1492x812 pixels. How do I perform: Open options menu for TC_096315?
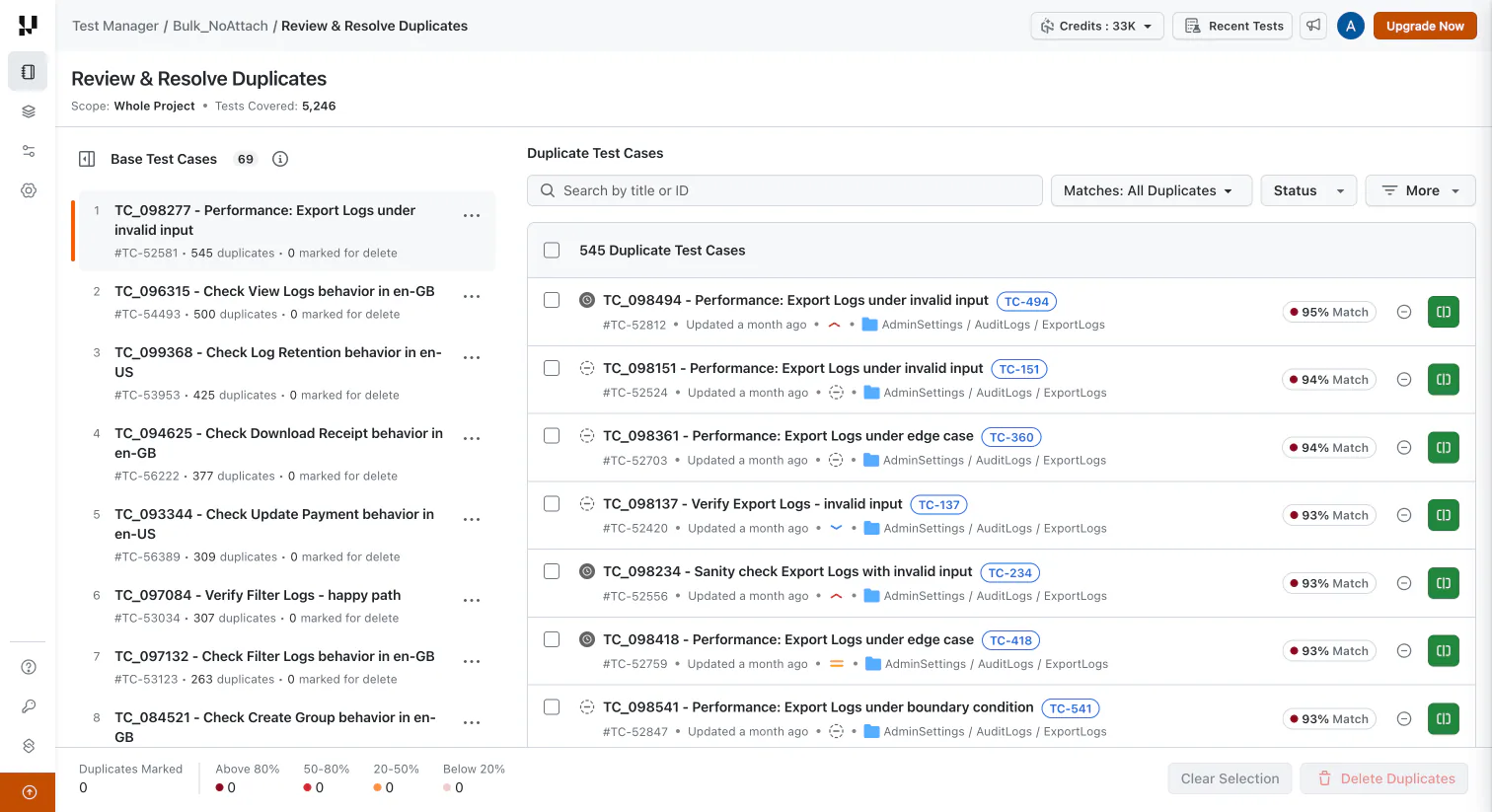point(472,297)
